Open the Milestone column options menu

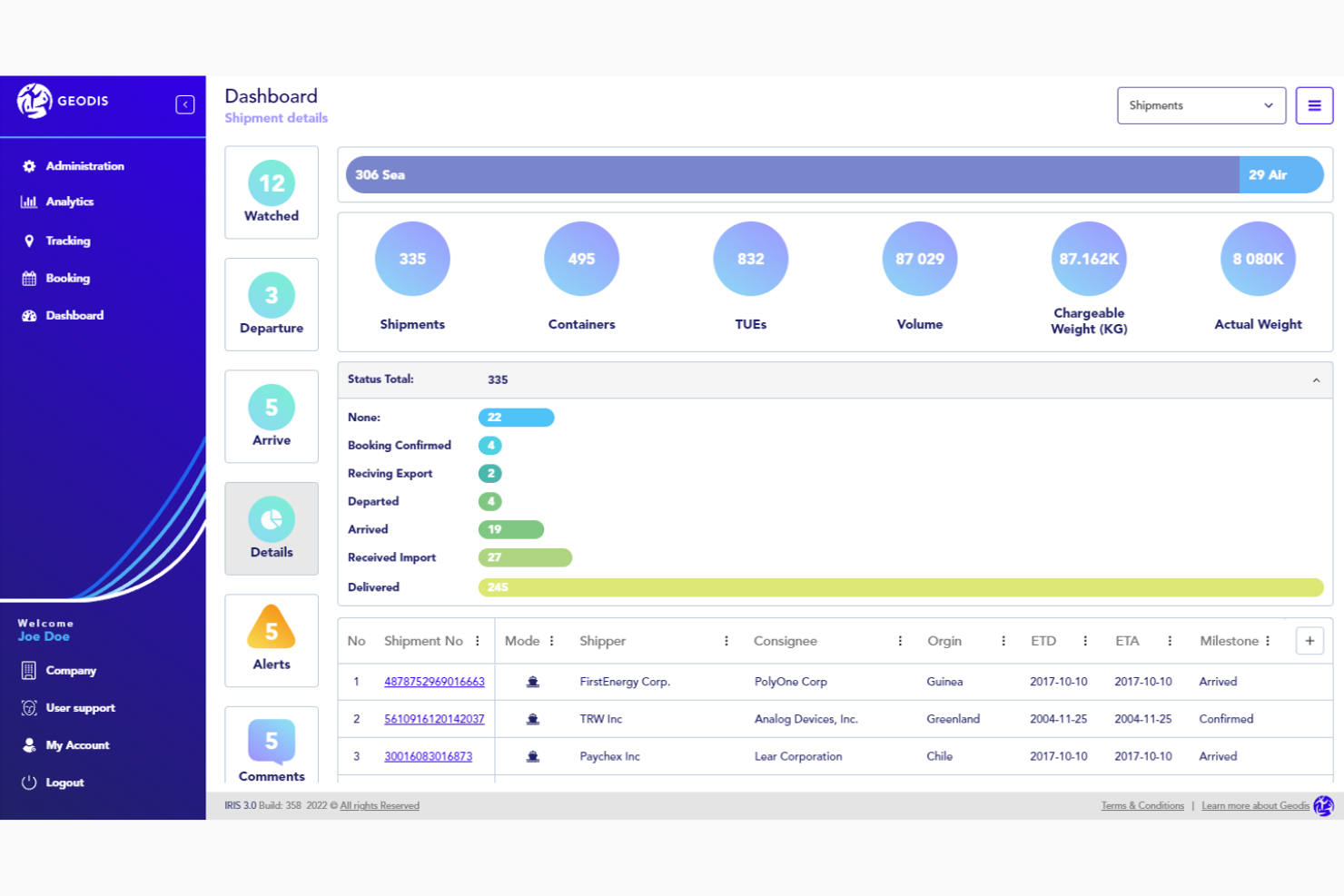(1268, 641)
